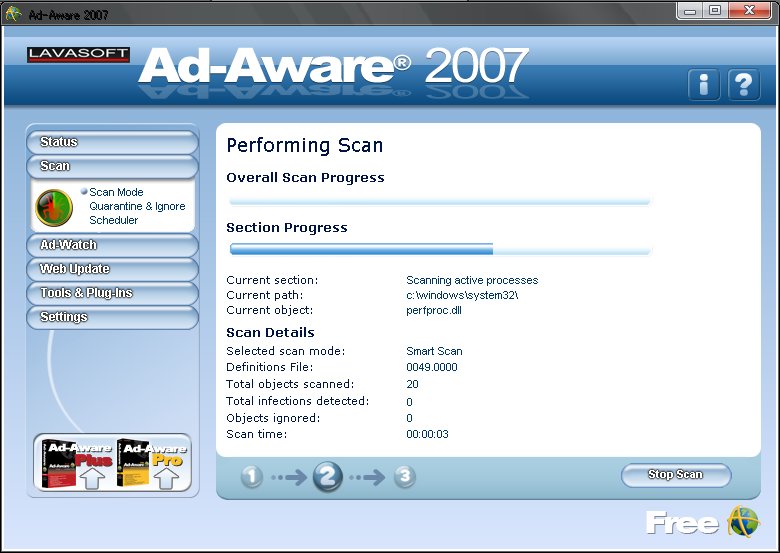Screen dimensions: 780x553
Task: Click the Section Progress bar
Action: point(440,249)
